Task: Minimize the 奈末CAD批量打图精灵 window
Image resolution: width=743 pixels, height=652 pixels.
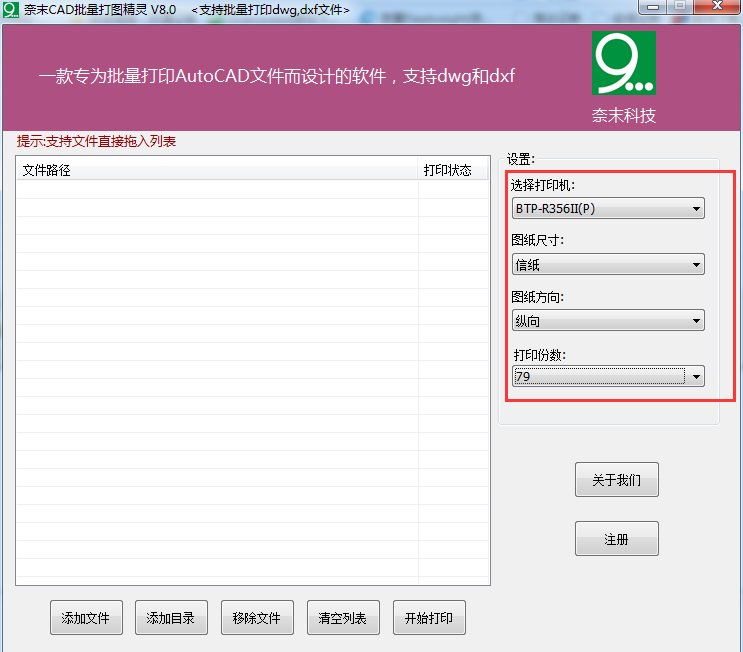Action: point(653,7)
